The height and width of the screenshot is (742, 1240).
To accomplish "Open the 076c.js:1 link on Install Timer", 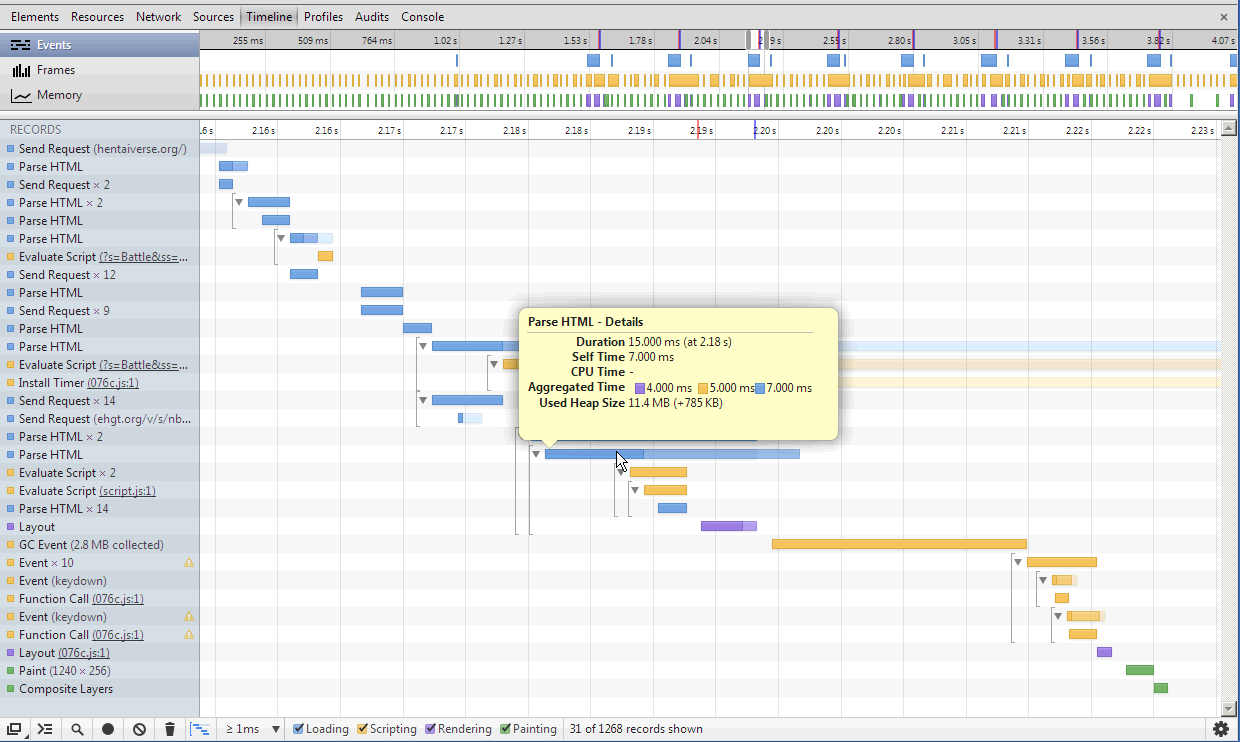I will pyautogui.click(x=113, y=383).
